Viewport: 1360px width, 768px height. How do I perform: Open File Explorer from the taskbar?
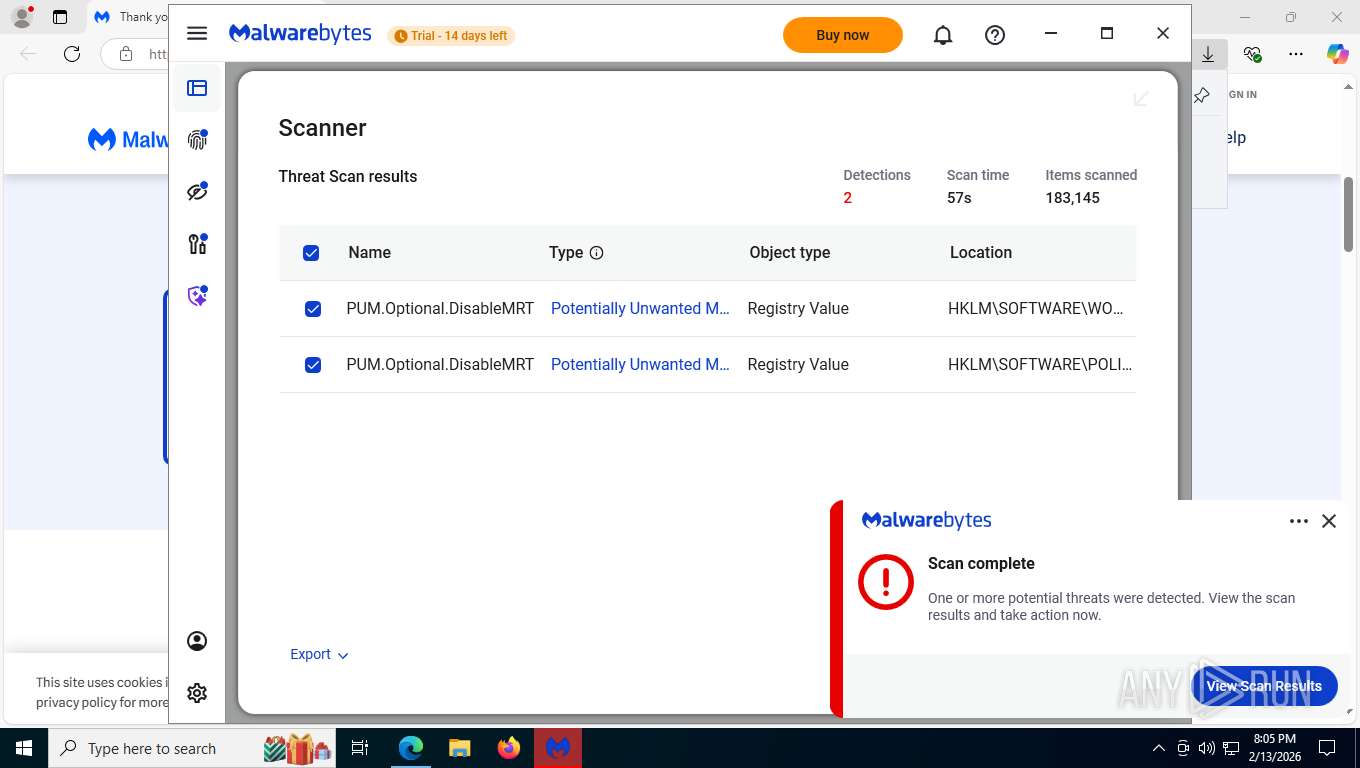click(459, 748)
